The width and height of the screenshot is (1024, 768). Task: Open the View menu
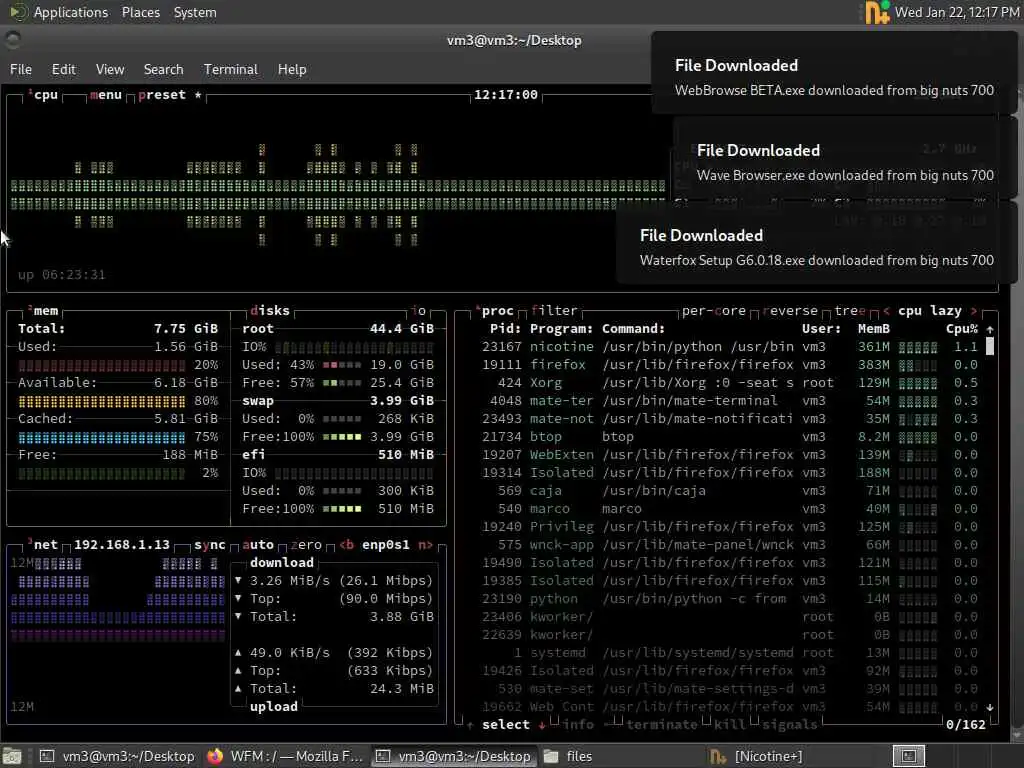coord(110,69)
